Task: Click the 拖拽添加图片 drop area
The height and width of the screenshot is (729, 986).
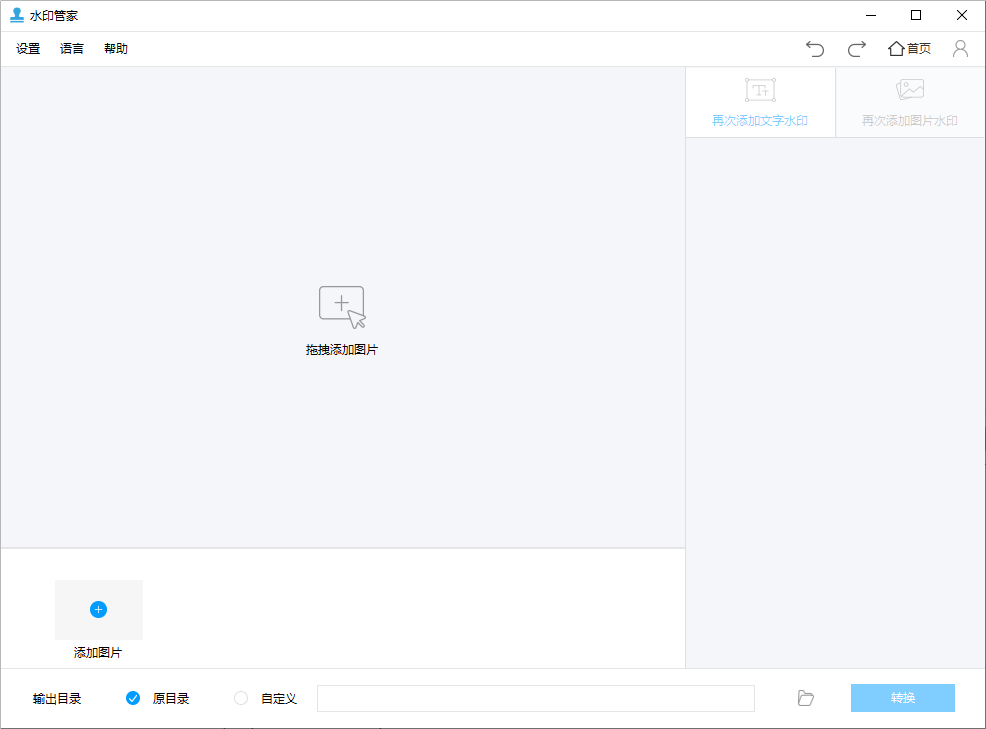Action: click(341, 318)
